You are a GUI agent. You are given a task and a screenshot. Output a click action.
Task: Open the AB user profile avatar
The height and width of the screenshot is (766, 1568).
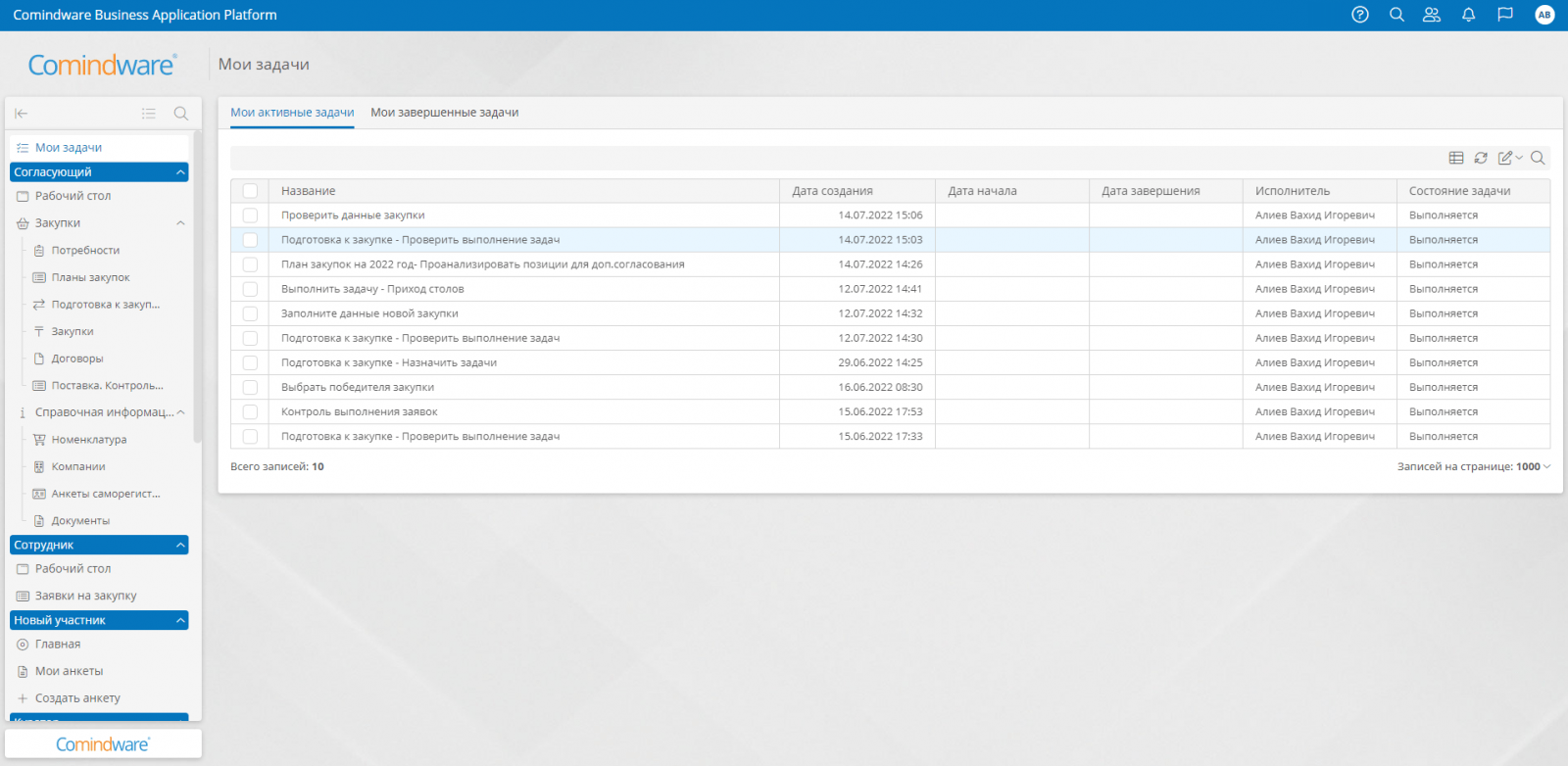click(1544, 15)
